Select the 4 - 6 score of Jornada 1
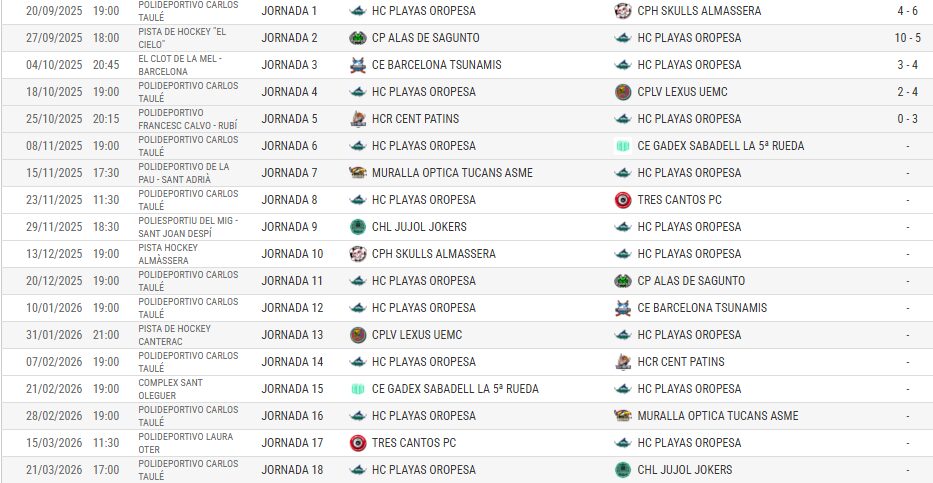The width and height of the screenshot is (933, 483). tap(906, 11)
